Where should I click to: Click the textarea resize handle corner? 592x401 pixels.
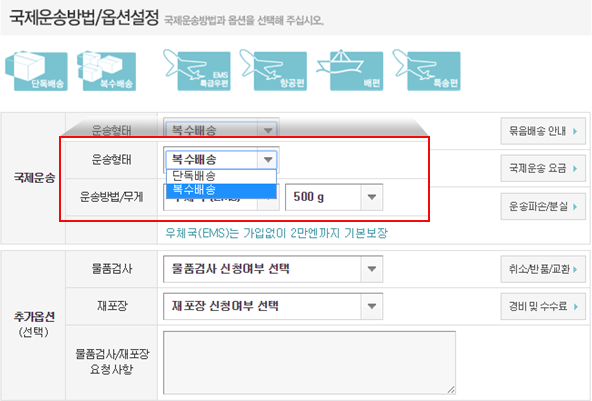[x=451, y=390]
